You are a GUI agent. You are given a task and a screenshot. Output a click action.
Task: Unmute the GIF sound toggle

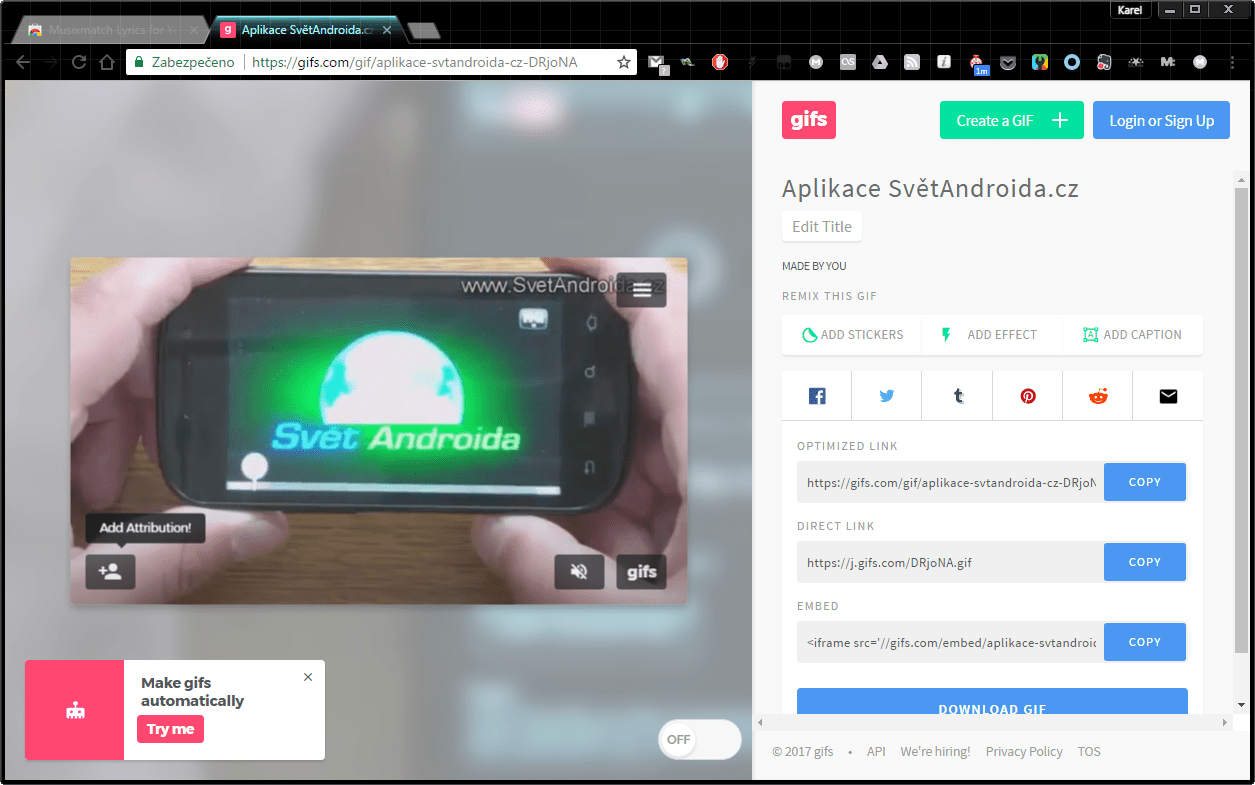click(580, 572)
